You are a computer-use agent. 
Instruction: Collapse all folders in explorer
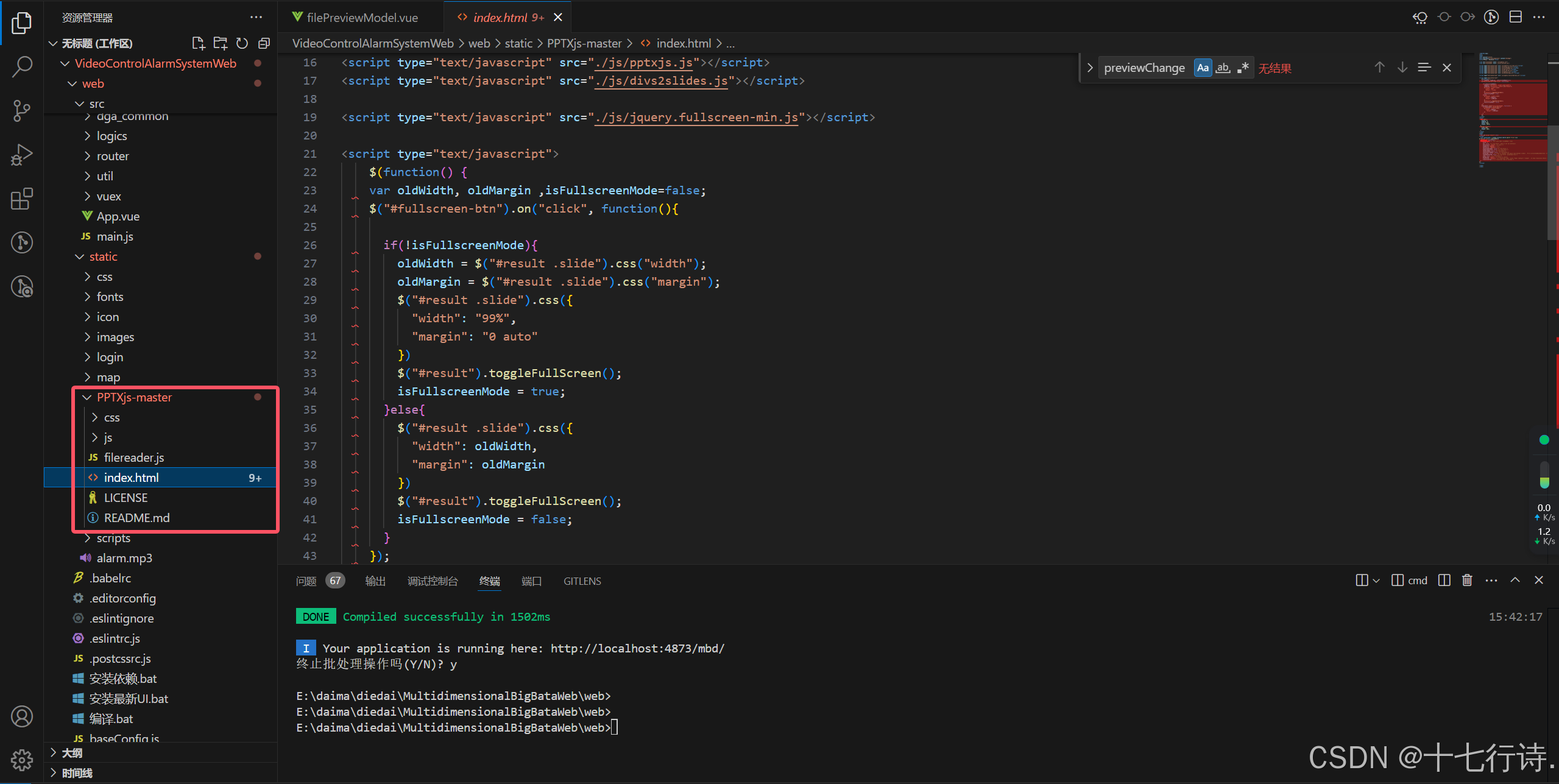264,43
